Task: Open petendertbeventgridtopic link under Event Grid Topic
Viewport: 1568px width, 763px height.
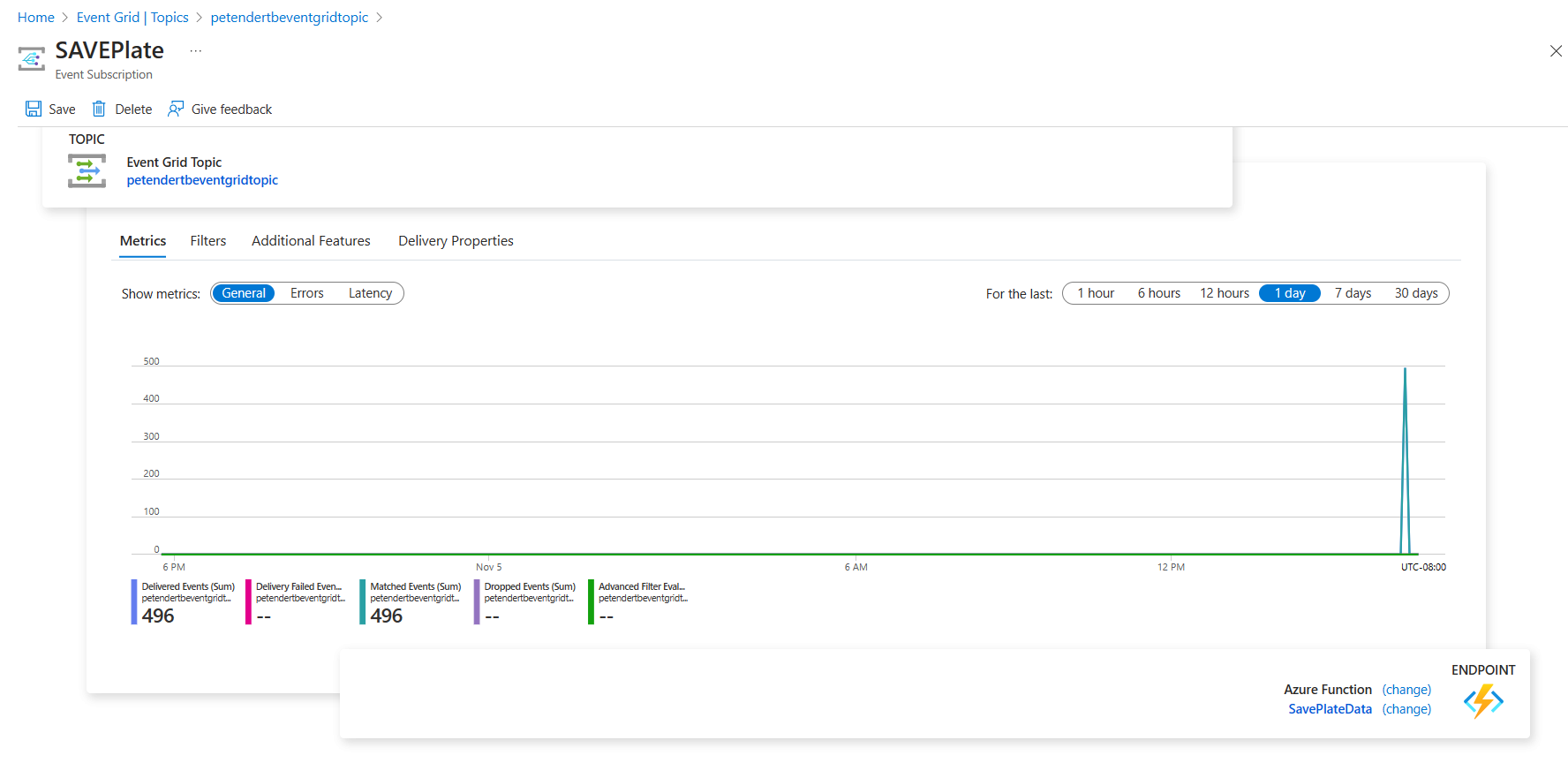Action: click(202, 180)
